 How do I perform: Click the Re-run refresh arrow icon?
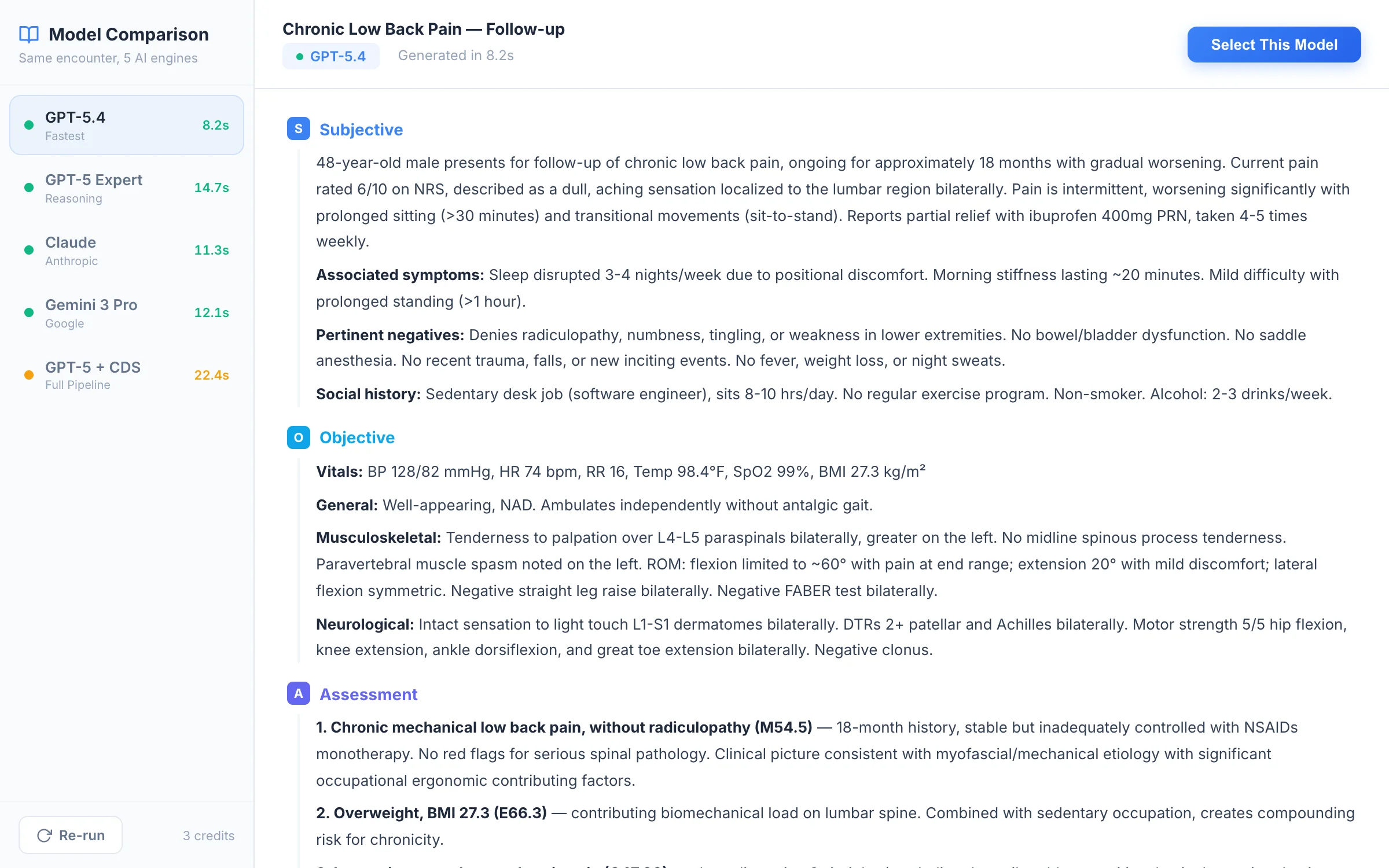tap(44, 835)
